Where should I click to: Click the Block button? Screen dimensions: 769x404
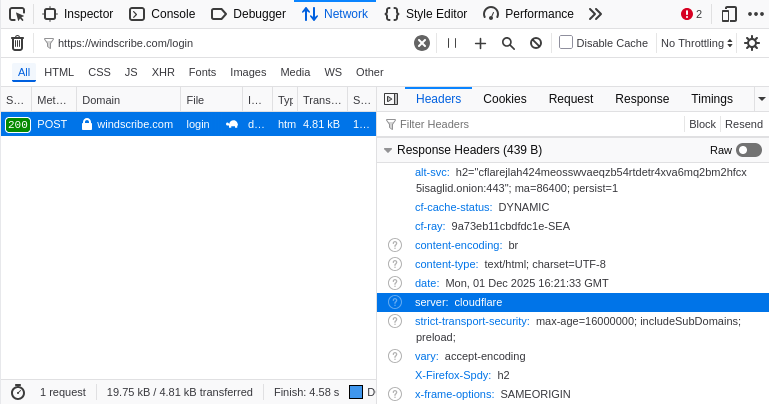(702, 124)
